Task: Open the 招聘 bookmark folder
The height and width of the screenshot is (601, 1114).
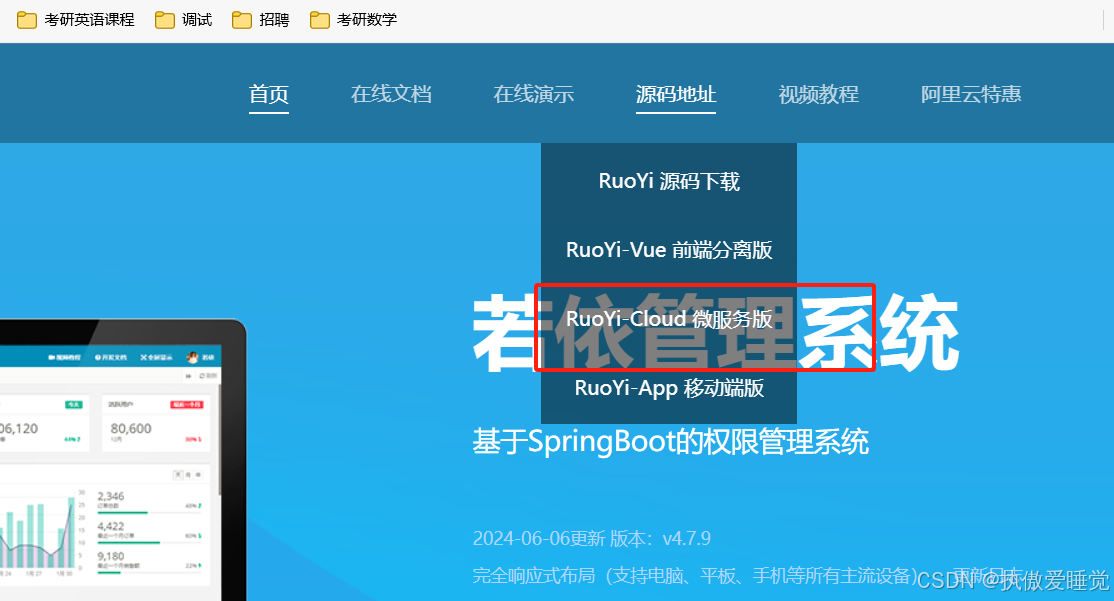Action: pyautogui.click(x=261, y=20)
